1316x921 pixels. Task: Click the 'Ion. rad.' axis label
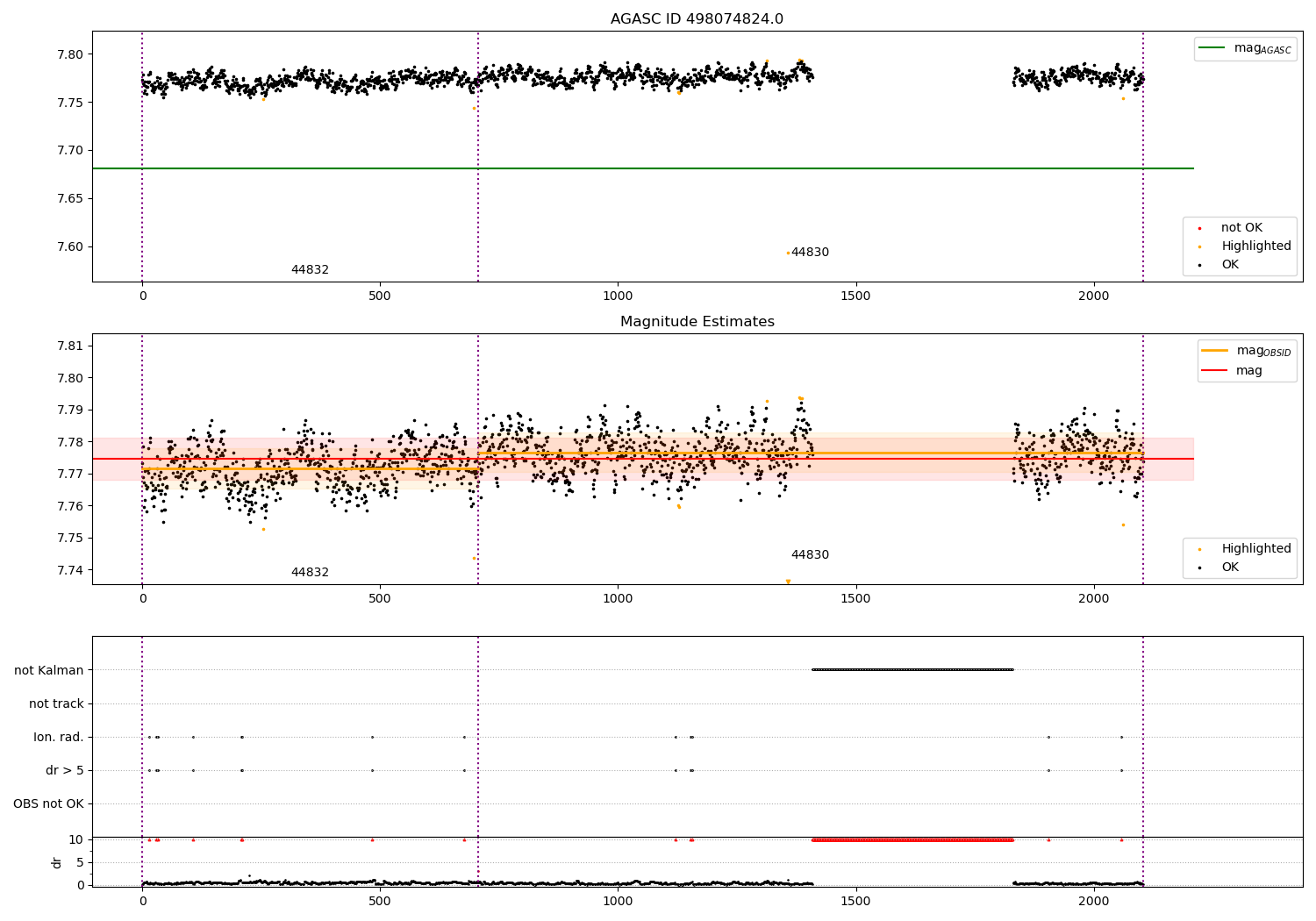point(59,738)
